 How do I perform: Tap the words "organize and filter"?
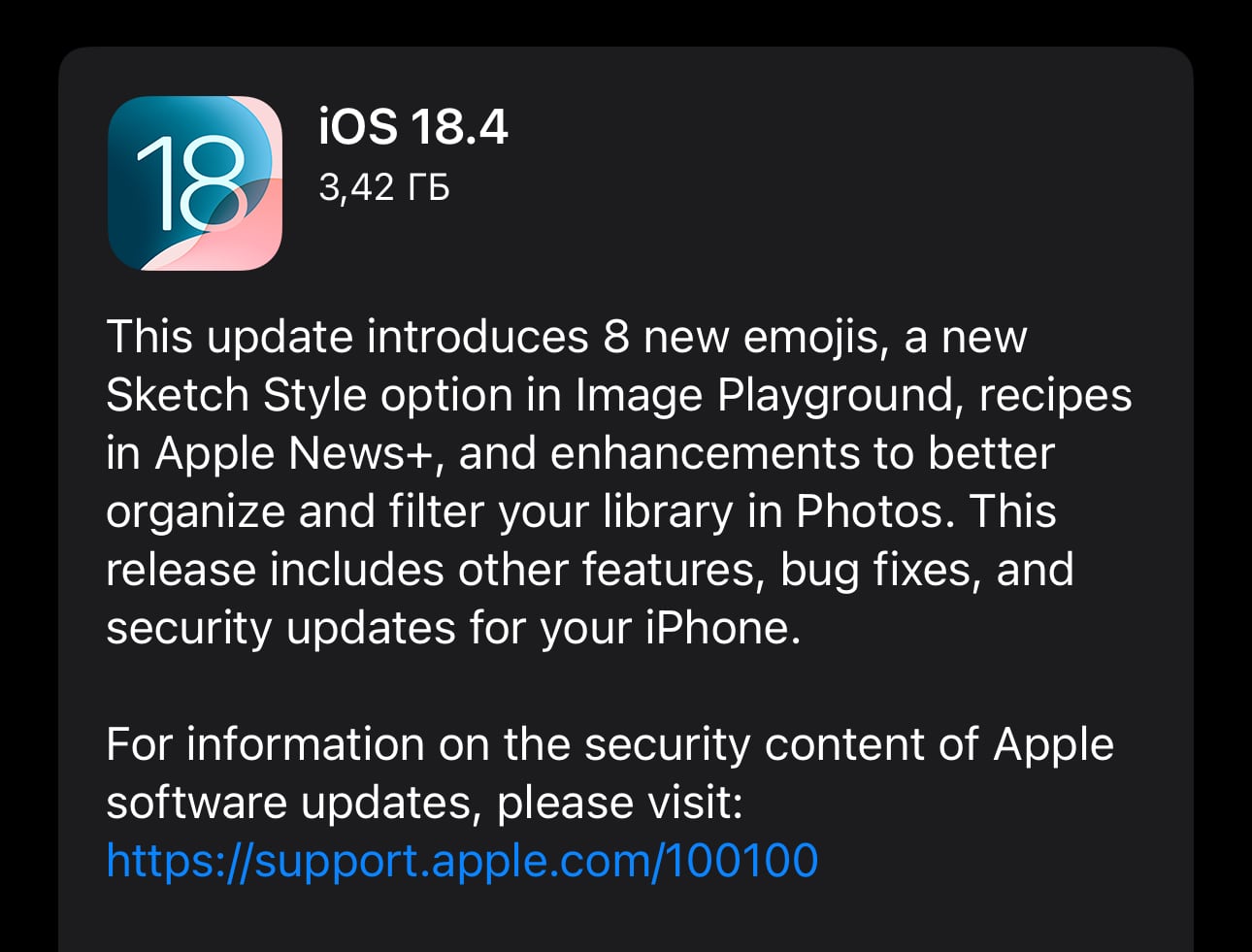(x=295, y=512)
